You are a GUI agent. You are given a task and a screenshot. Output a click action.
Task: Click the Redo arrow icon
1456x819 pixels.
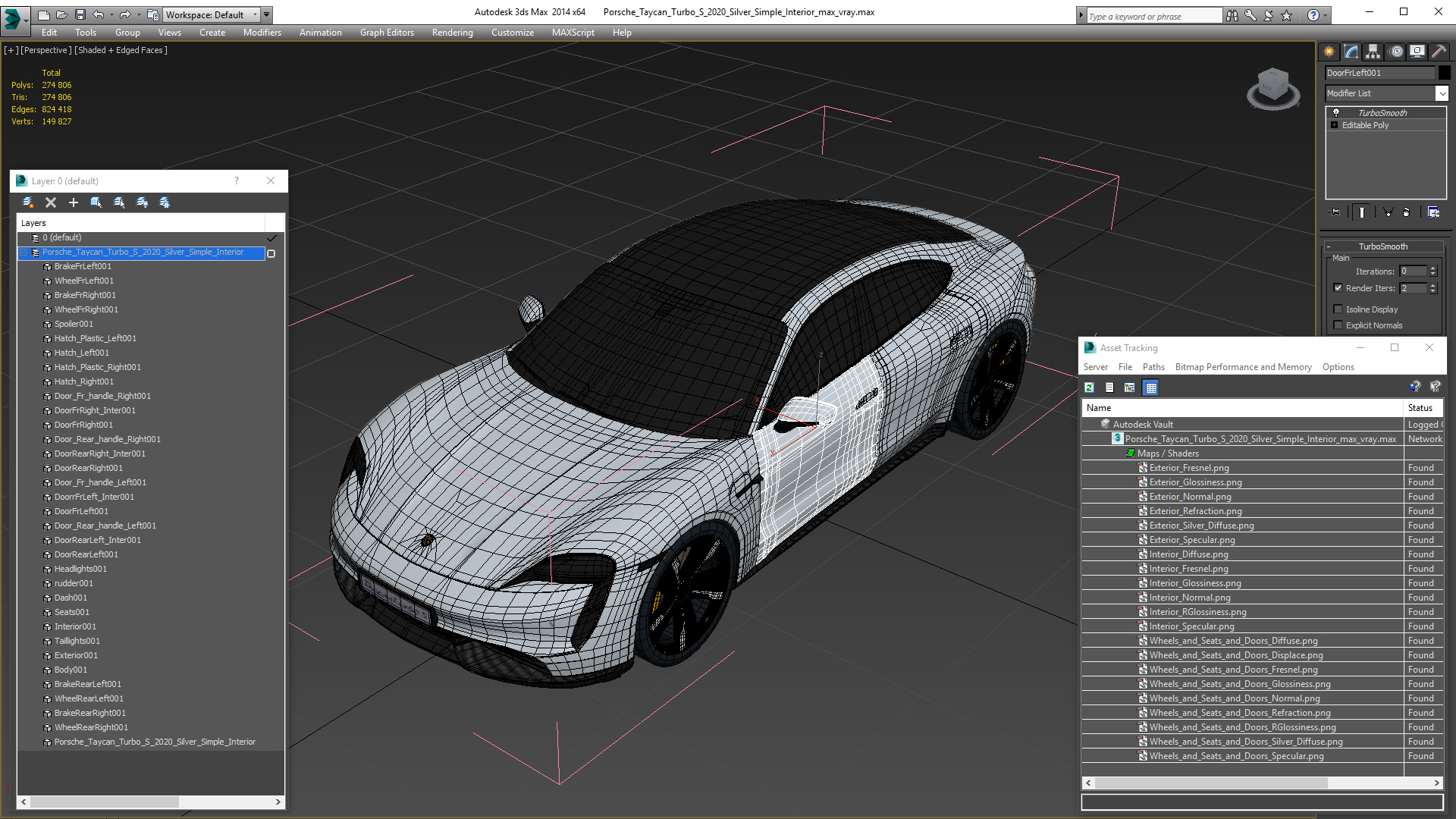125,14
